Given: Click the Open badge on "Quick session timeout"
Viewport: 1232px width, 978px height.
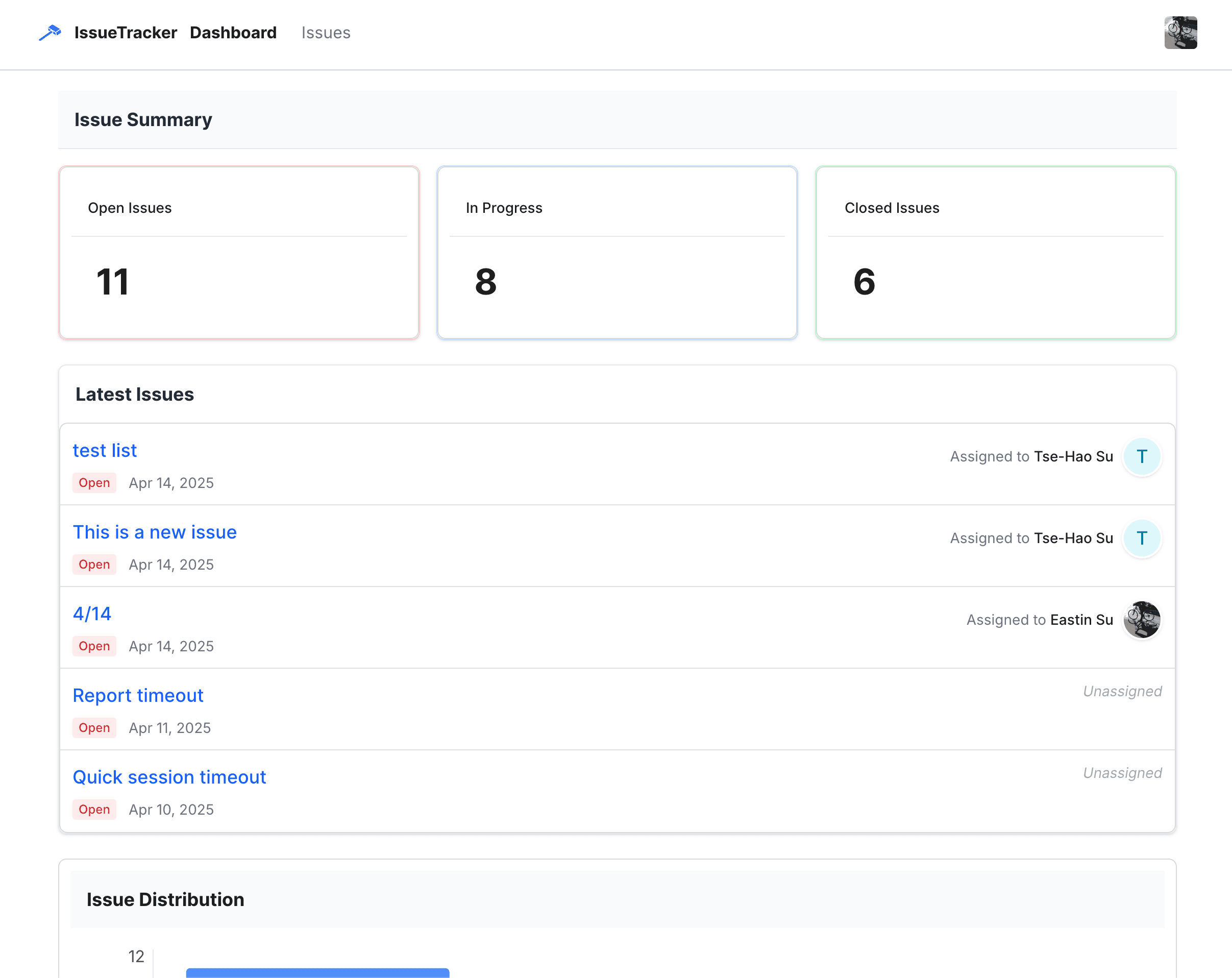Looking at the screenshot, I should coord(94,810).
